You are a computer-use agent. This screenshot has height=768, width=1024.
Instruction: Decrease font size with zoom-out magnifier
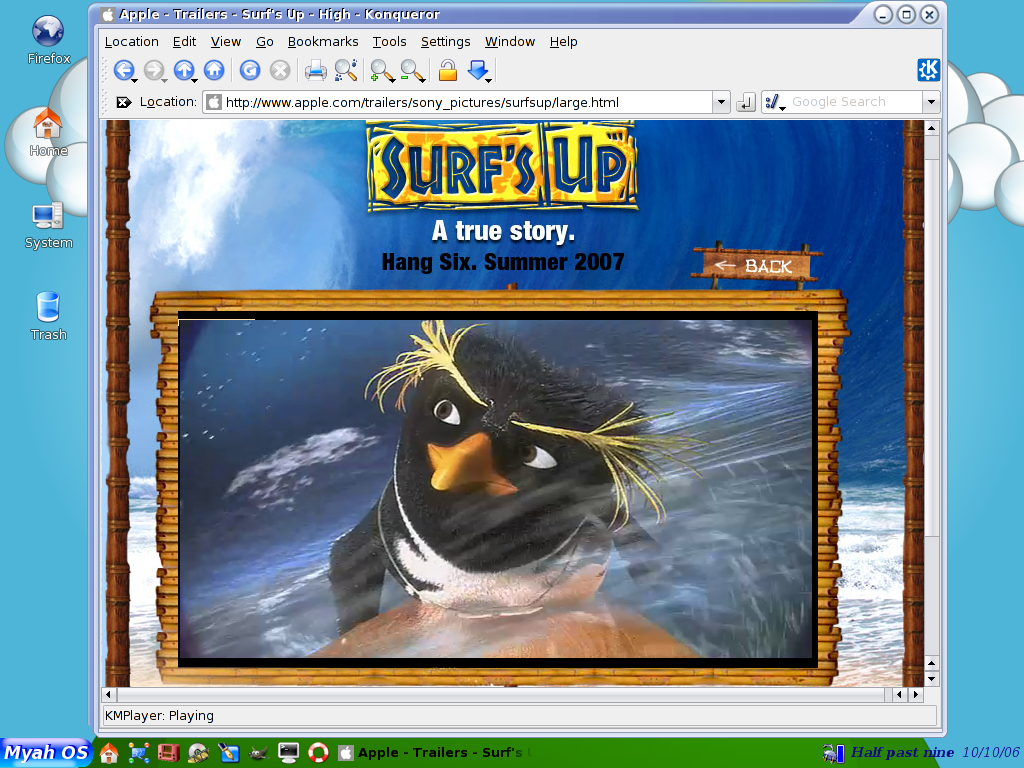[x=411, y=70]
